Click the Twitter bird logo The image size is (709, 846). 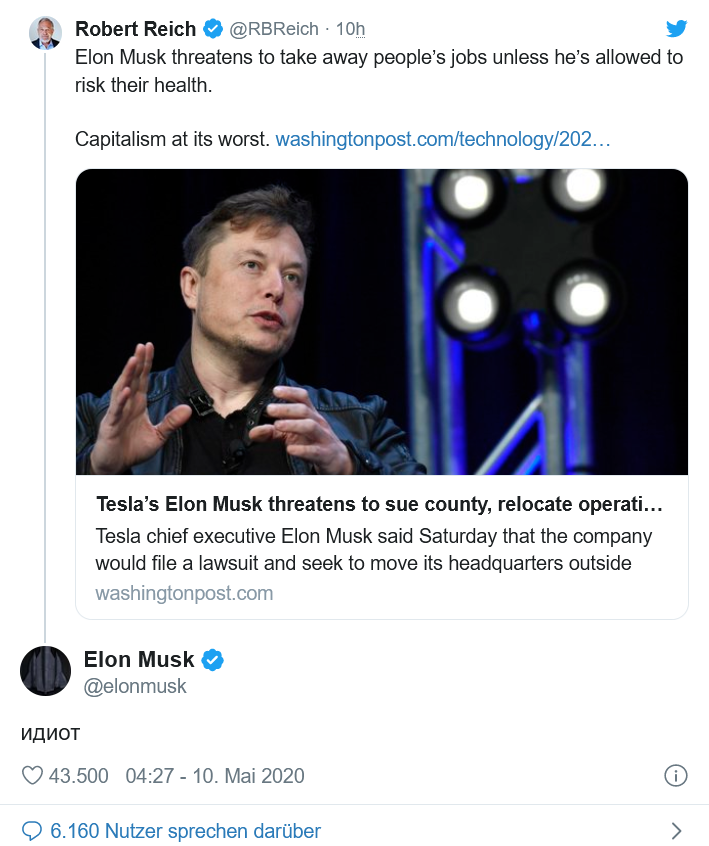(676, 27)
